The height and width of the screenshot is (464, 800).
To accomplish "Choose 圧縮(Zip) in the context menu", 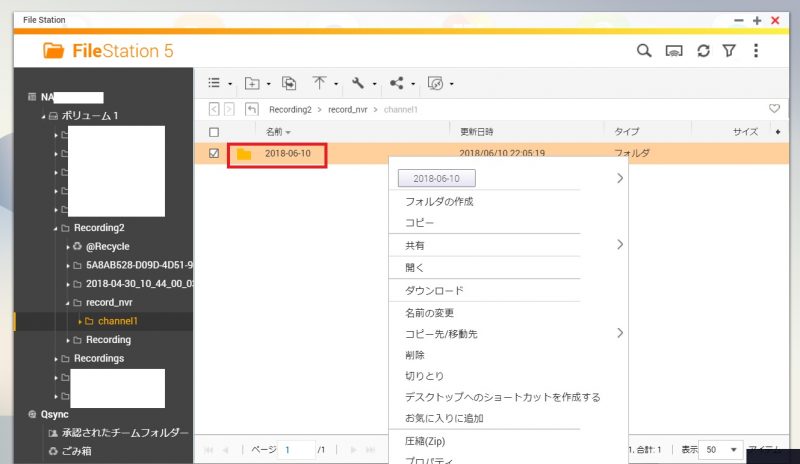I will 425,441.
